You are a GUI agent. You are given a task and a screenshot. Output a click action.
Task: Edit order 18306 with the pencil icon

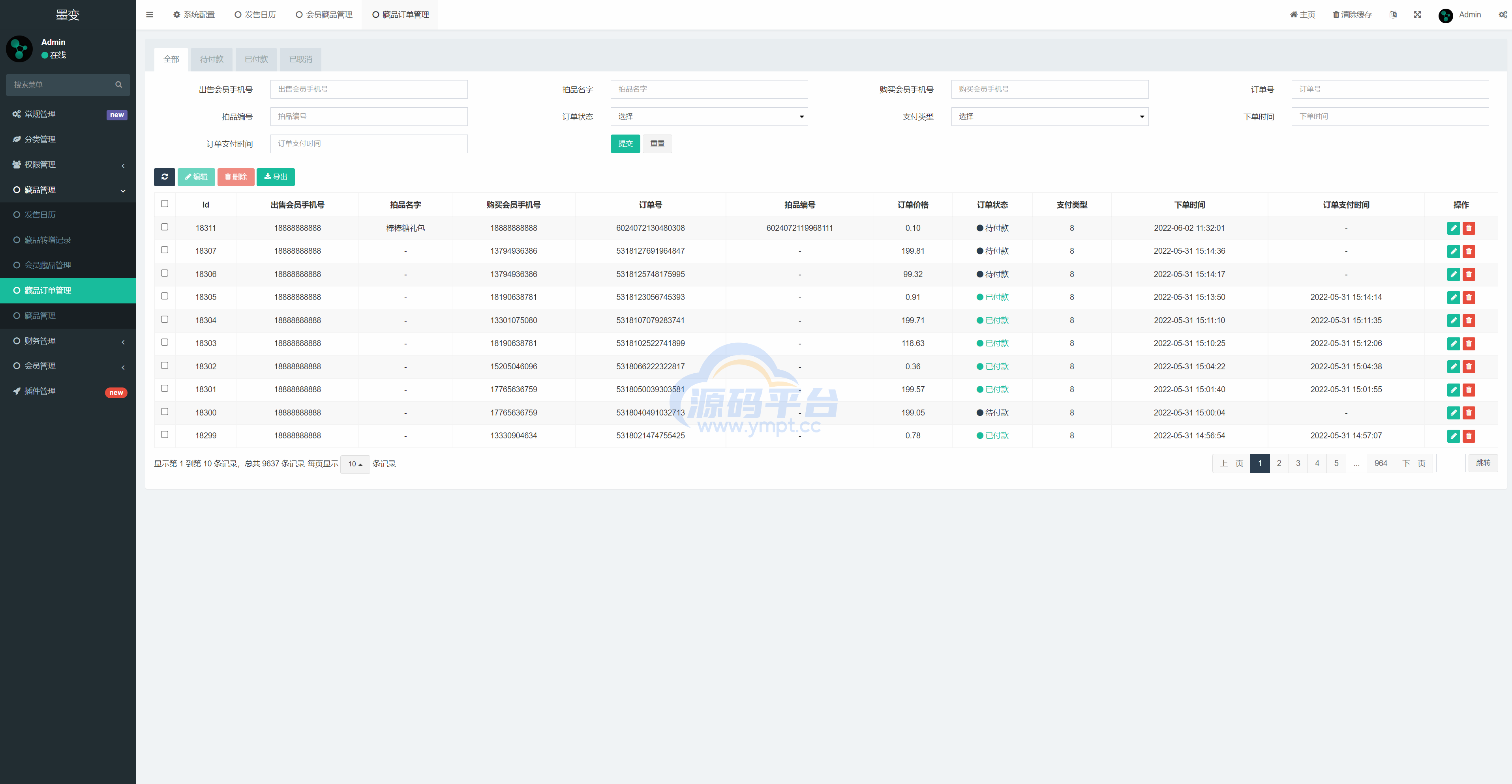[x=1453, y=274]
